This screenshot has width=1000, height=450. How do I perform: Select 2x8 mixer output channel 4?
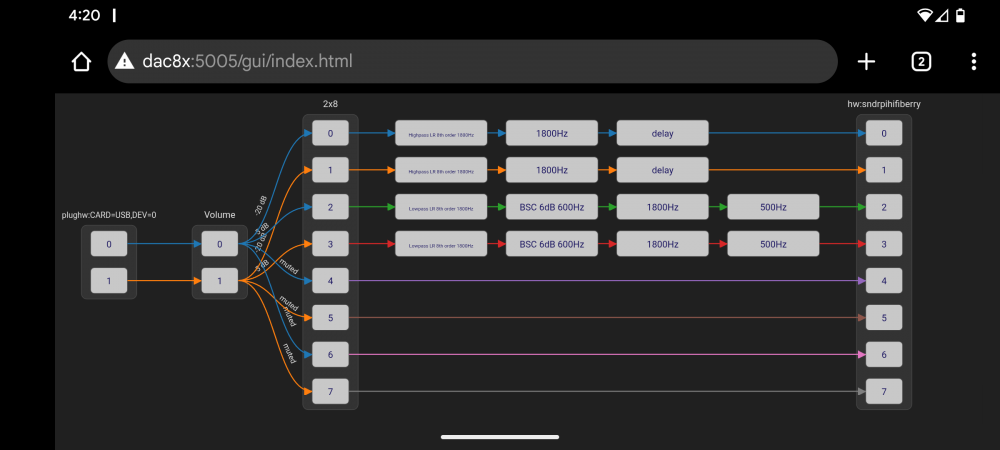330,281
